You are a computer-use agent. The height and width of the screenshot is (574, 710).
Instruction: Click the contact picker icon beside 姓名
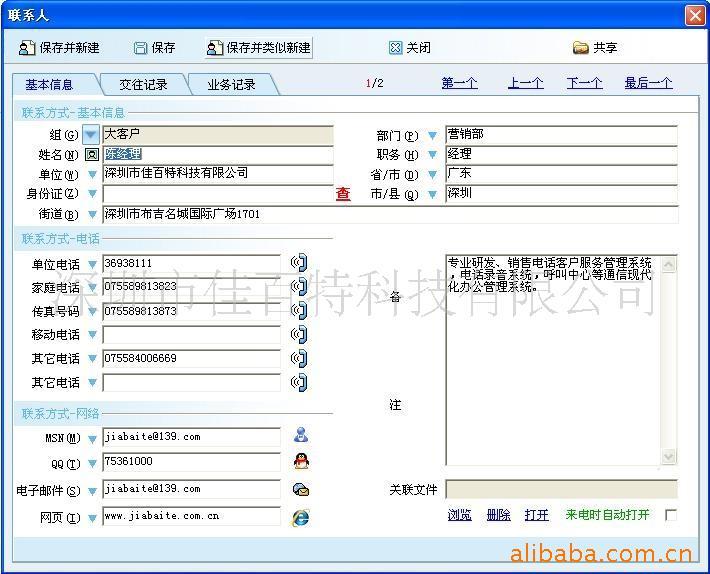(x=92, y=155)
